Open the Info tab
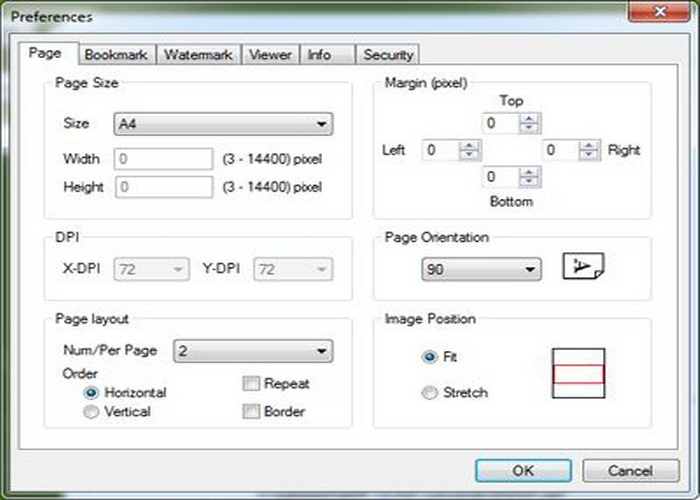The height and width of the screenshot is (500, 700). (x=328, y=55)
